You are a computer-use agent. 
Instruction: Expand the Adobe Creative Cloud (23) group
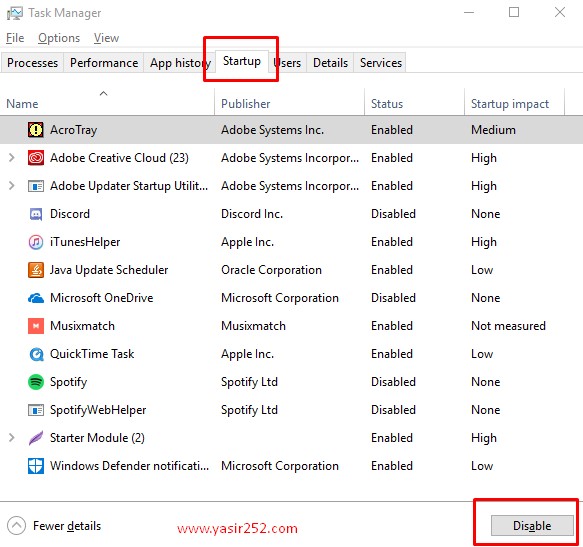click(12, 158)
